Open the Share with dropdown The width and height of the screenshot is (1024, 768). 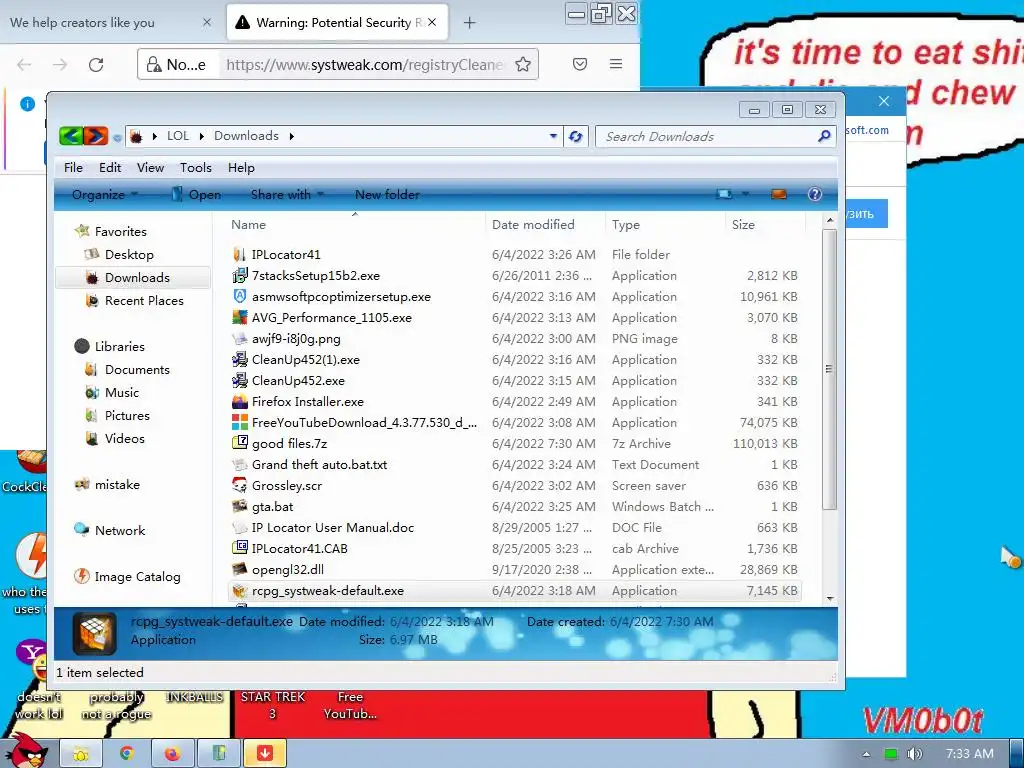pos(287,194)
